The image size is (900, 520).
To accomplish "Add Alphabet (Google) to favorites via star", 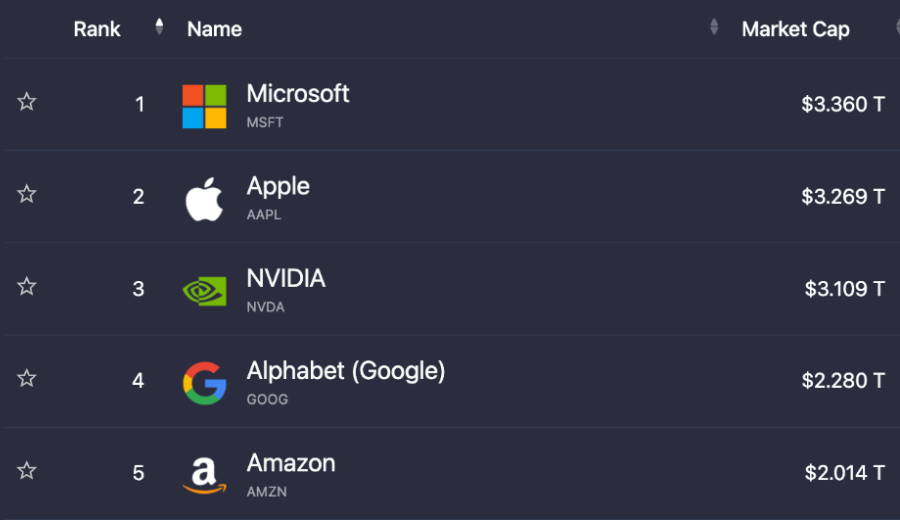I will coord(26,378).
